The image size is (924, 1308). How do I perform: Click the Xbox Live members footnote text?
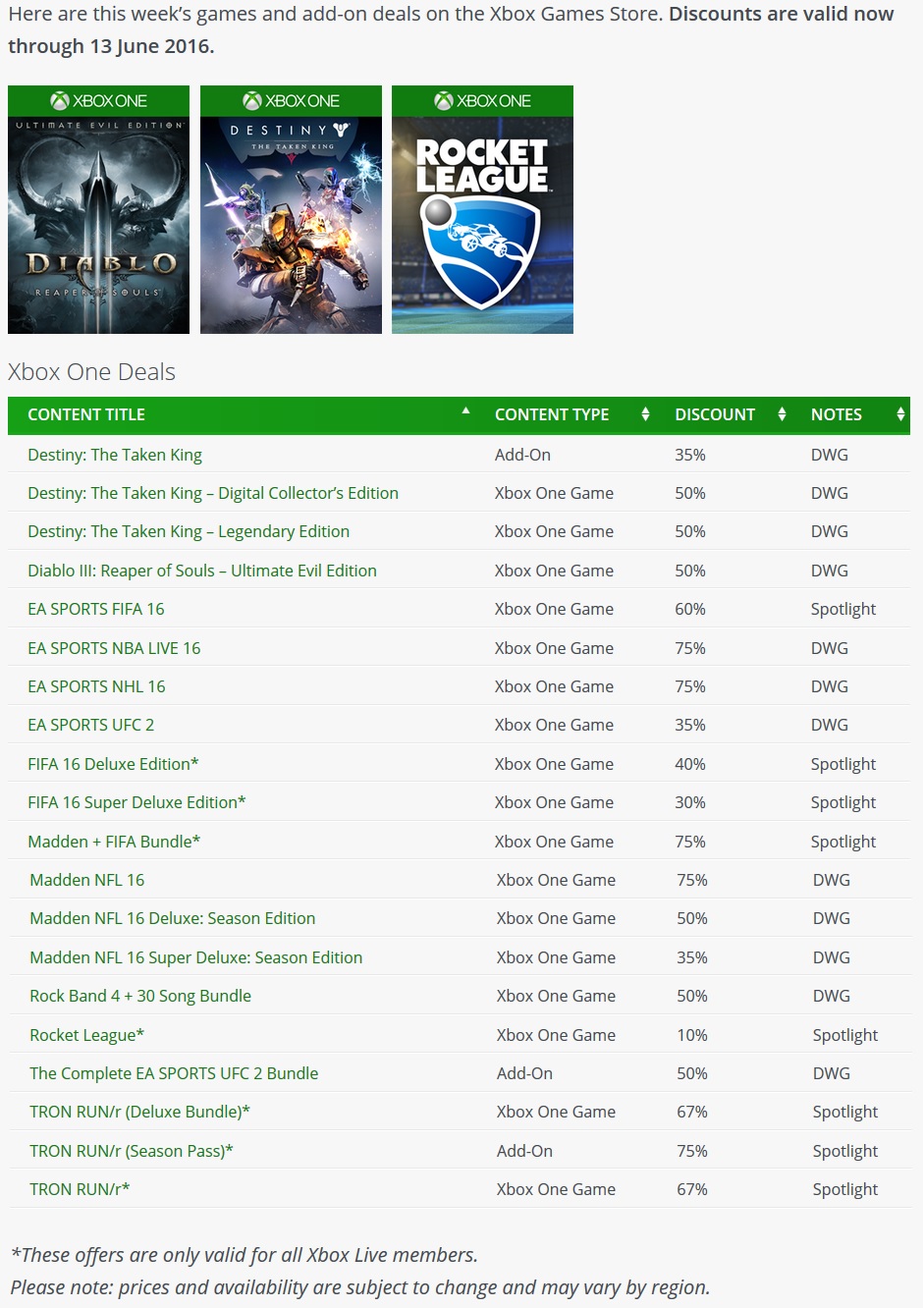(x=245, y=1255)
